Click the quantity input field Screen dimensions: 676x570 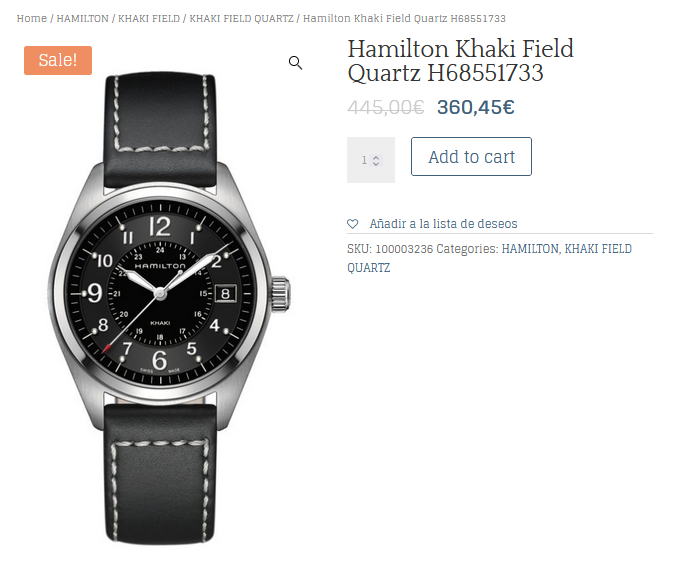[x=370, y=160]
